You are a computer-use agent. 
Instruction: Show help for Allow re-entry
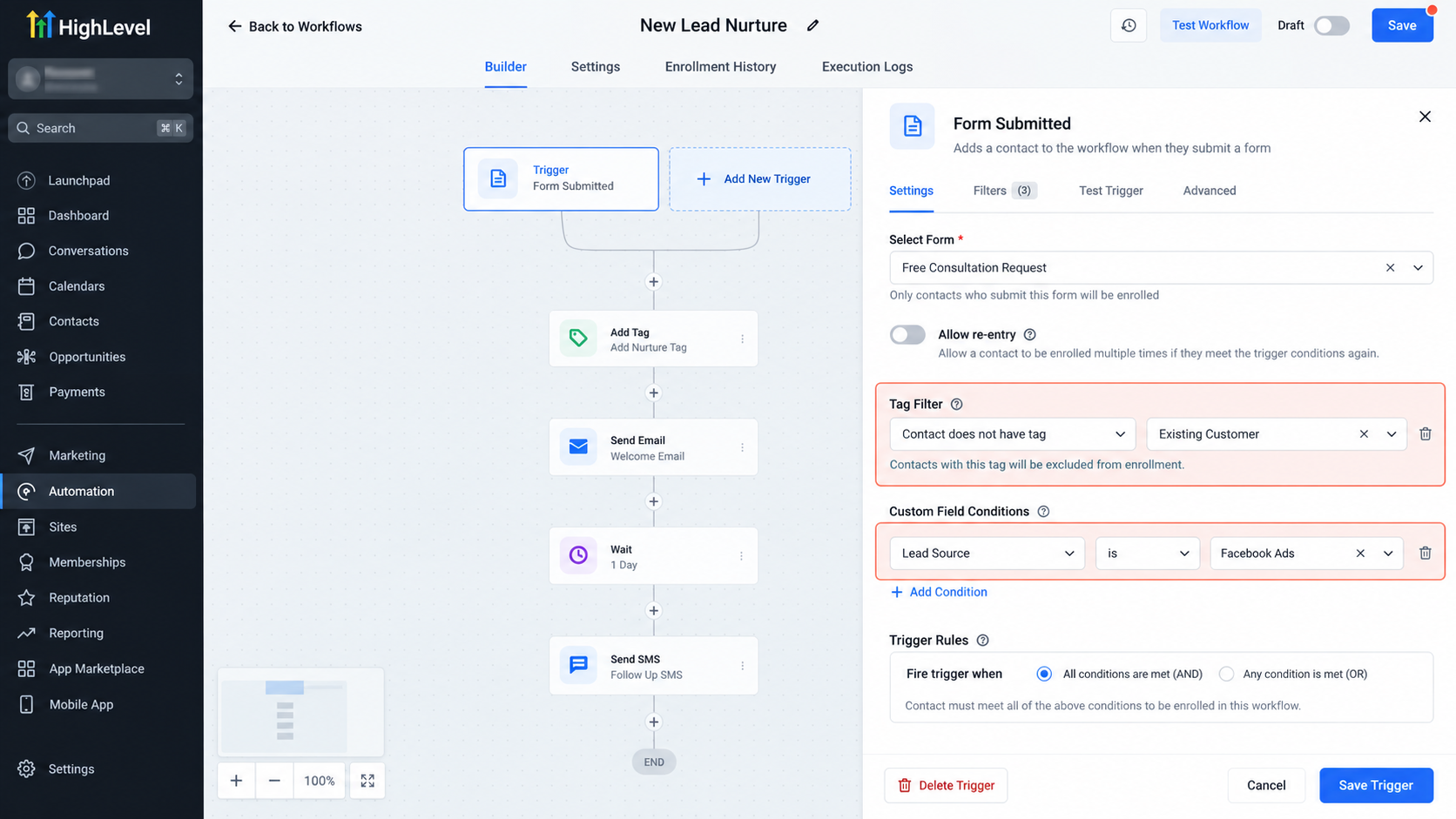click(1030, 335)
